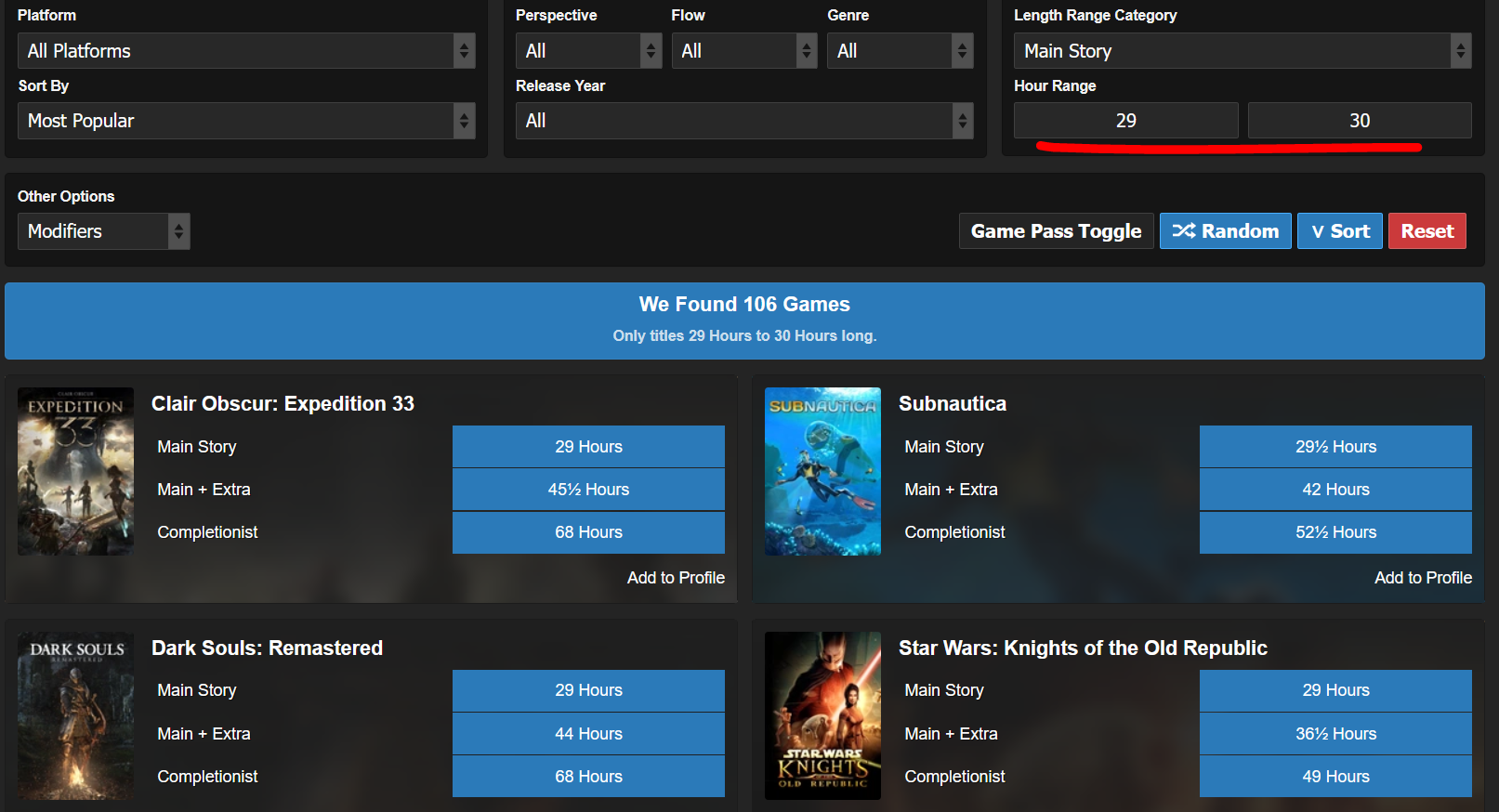Open the Length Range Category dropdown
The height and width of the screenshot is (812, 1499).
pyautogui.click(x=1243, y=51)
